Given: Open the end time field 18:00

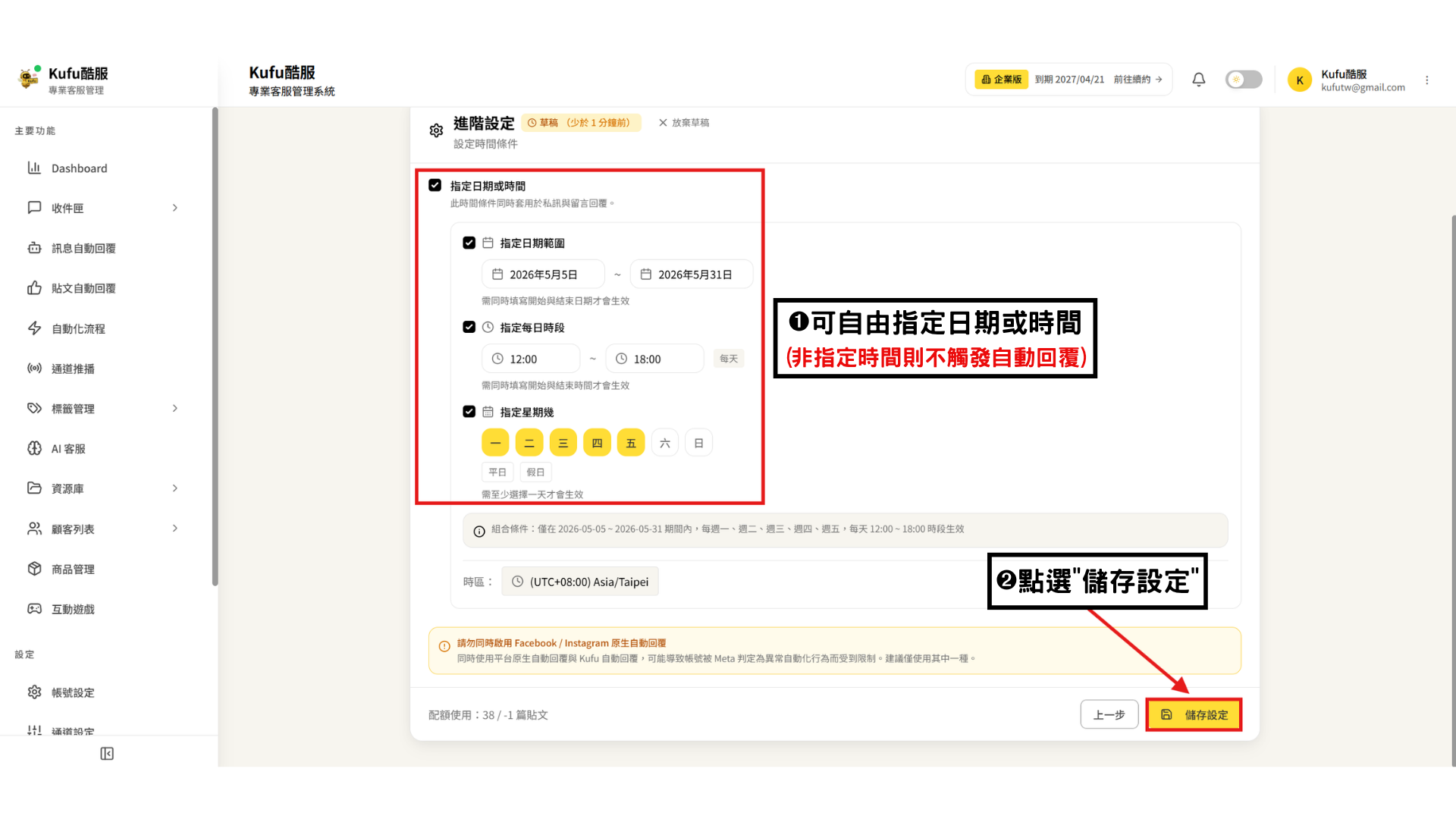Looking at the screenshot, I should (654, 359).
